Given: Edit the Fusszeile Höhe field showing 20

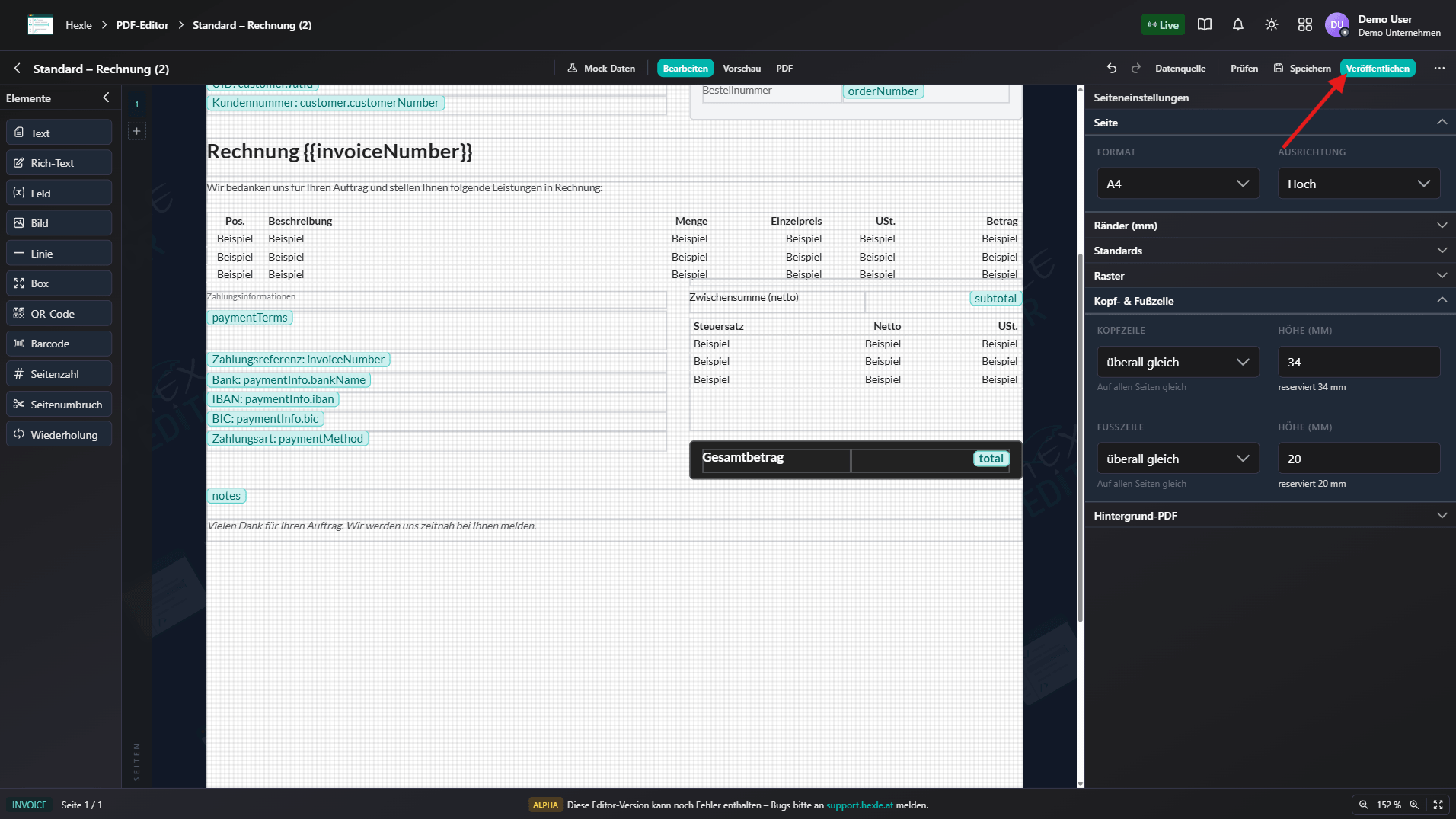Looking at the screenshot, I should click(x=1359, y=459).
